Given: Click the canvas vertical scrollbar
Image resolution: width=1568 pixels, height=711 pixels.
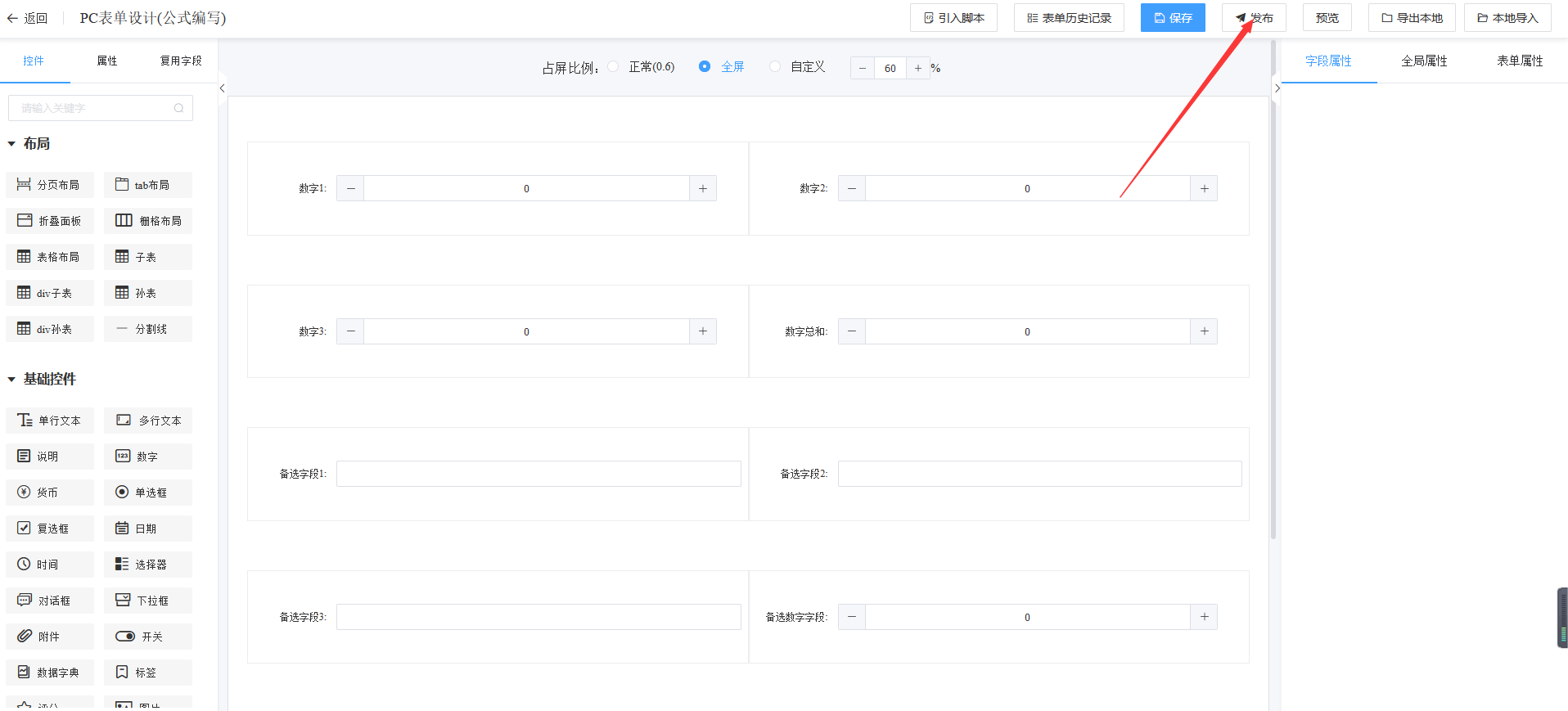Looking at the screenshot, I should point(1273,290).
